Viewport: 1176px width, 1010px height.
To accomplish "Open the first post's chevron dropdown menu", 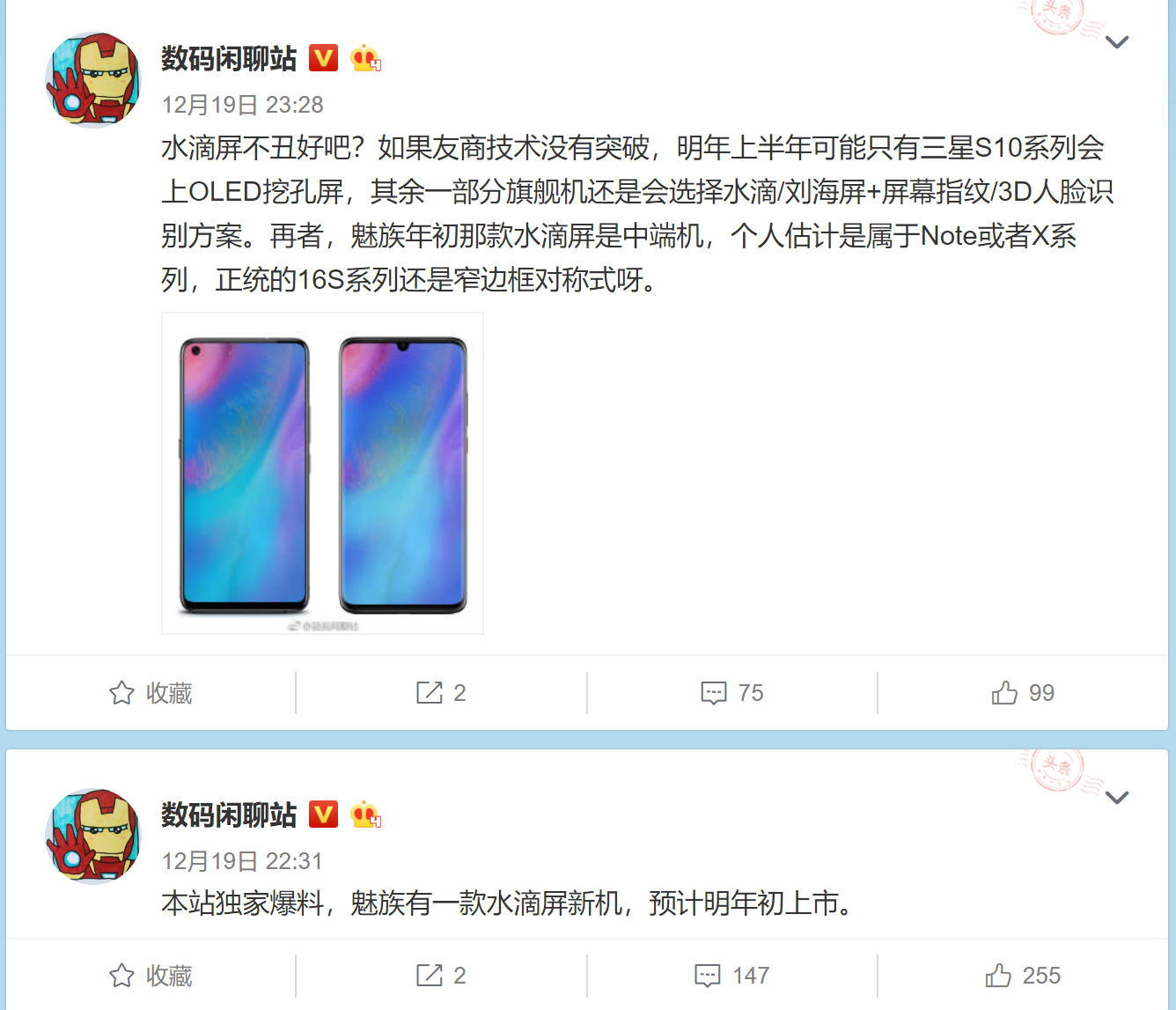I will click(1117, 42).
